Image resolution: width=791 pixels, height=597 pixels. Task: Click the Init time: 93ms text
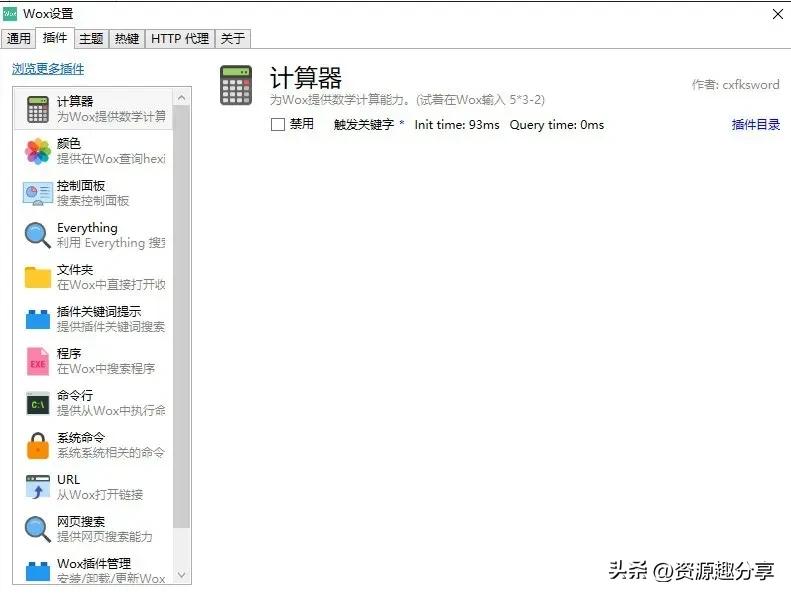tap(457, 125)
